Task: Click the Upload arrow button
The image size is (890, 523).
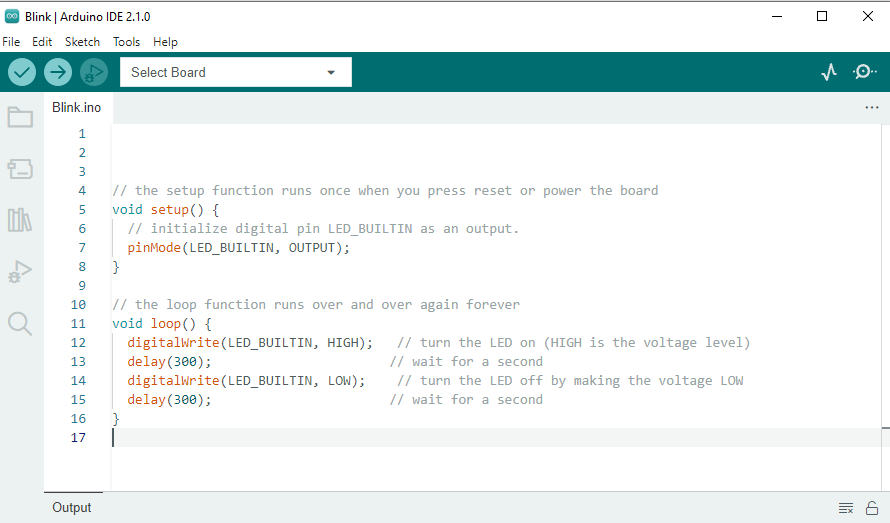Action: (x=58, y=72)
